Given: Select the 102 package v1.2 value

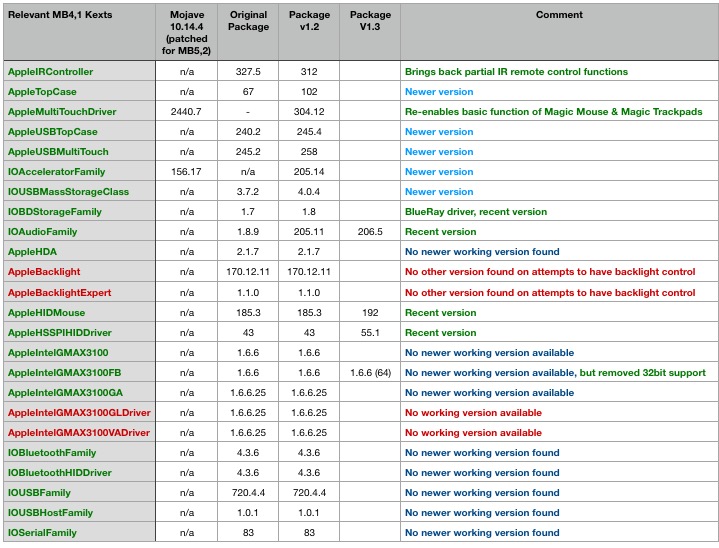Looking at the screenshot, I should (x=309, y=92).
